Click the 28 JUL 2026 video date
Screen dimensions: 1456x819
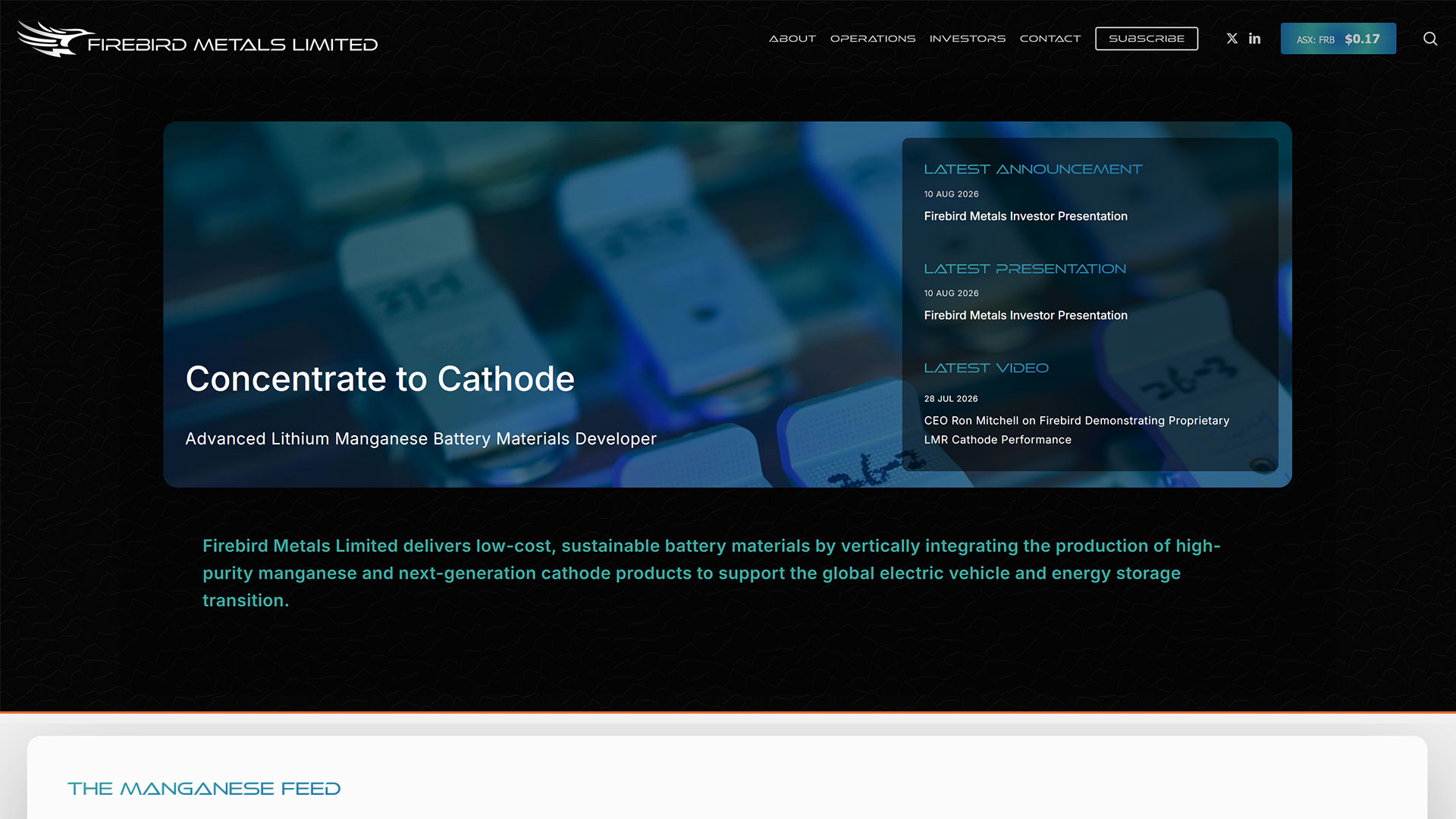tap(951, 399)
